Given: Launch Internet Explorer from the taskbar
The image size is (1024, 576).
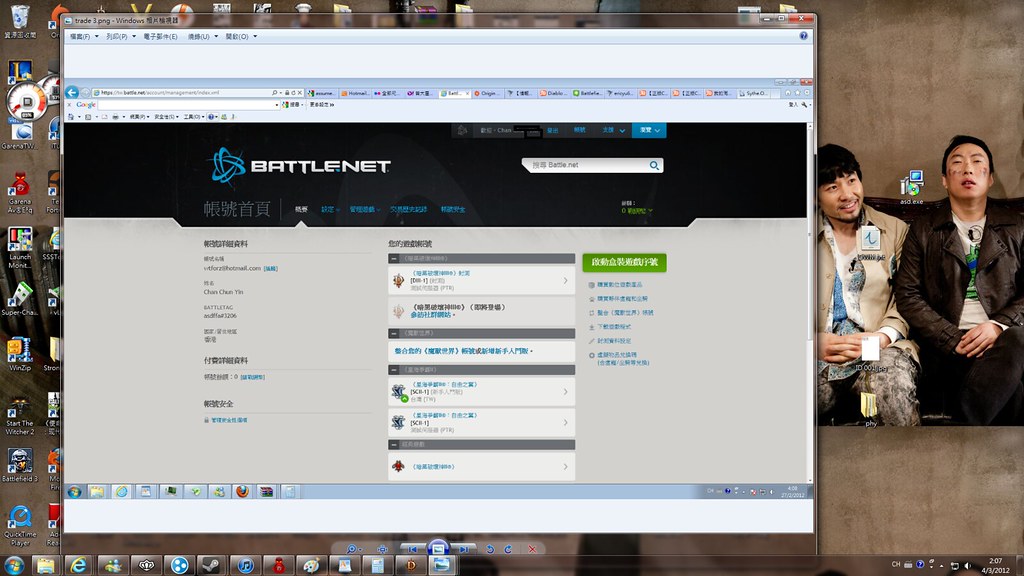Looking at the screenshot, I should coord(78,566).
